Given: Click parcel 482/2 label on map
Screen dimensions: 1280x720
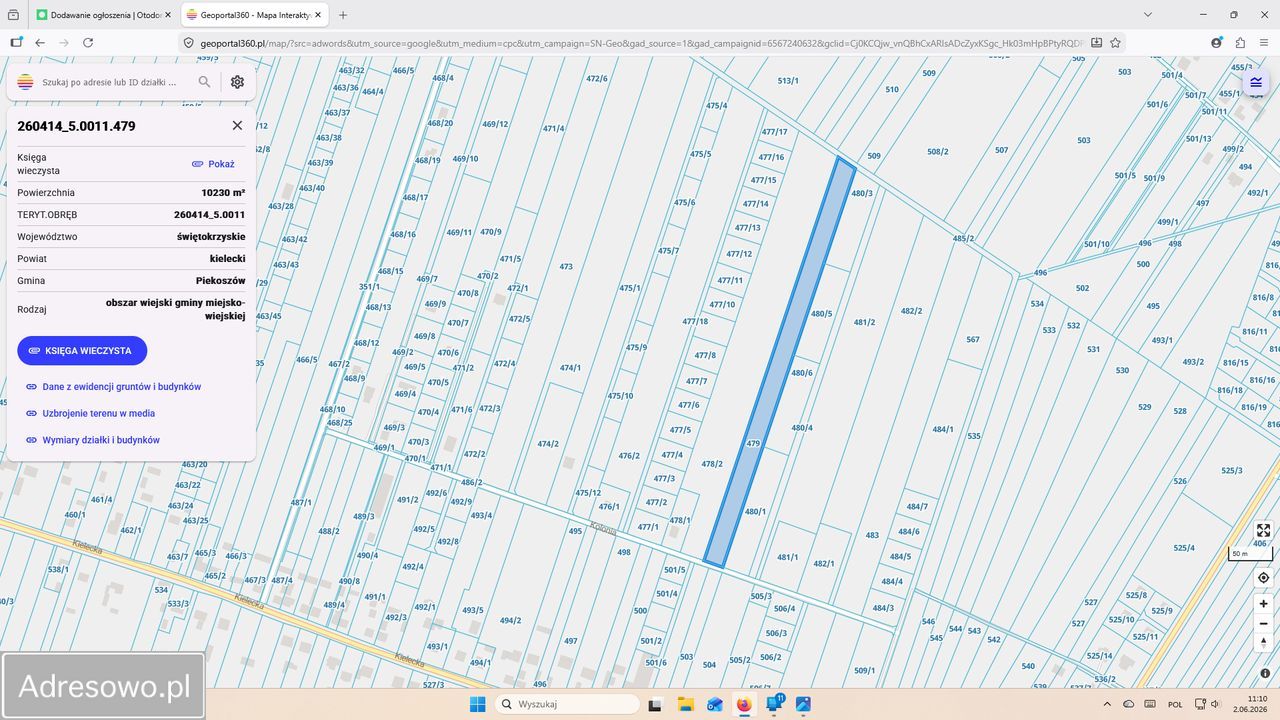Looking at the screenshot, I should [x=911, y=311].
